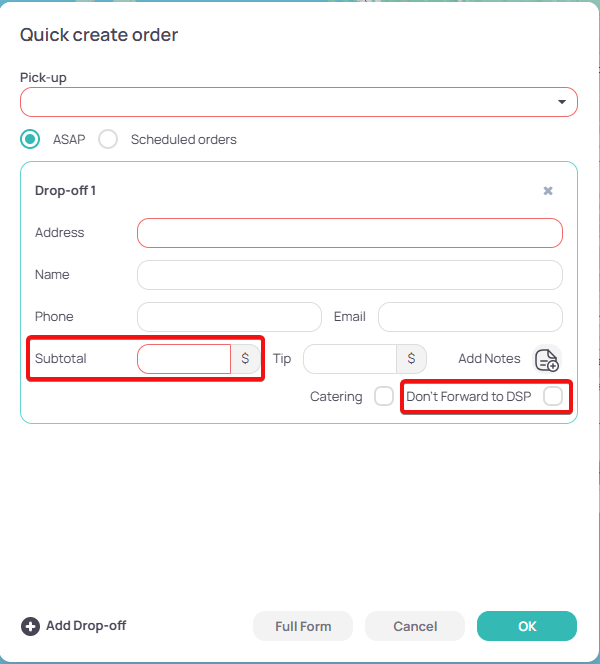600x664 pixels.
Task: Select the Phone input box
Action: click(x=229, y=317)
